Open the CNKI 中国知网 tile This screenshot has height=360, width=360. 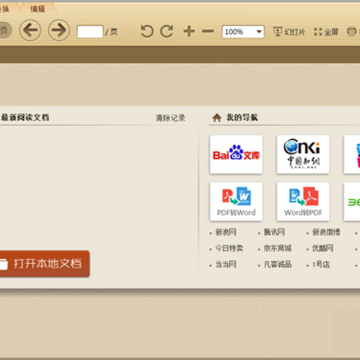[x=303, y=154]
